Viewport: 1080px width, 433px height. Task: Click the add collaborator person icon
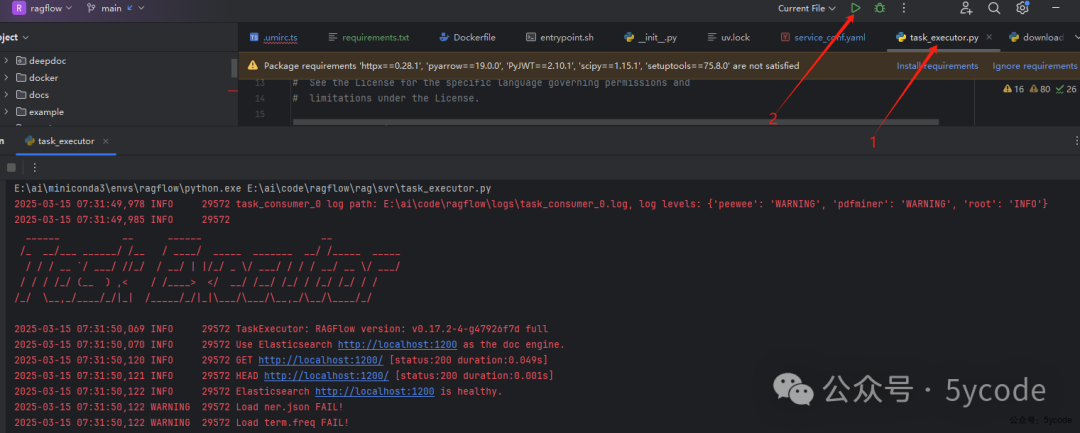[x=966, y=8]
